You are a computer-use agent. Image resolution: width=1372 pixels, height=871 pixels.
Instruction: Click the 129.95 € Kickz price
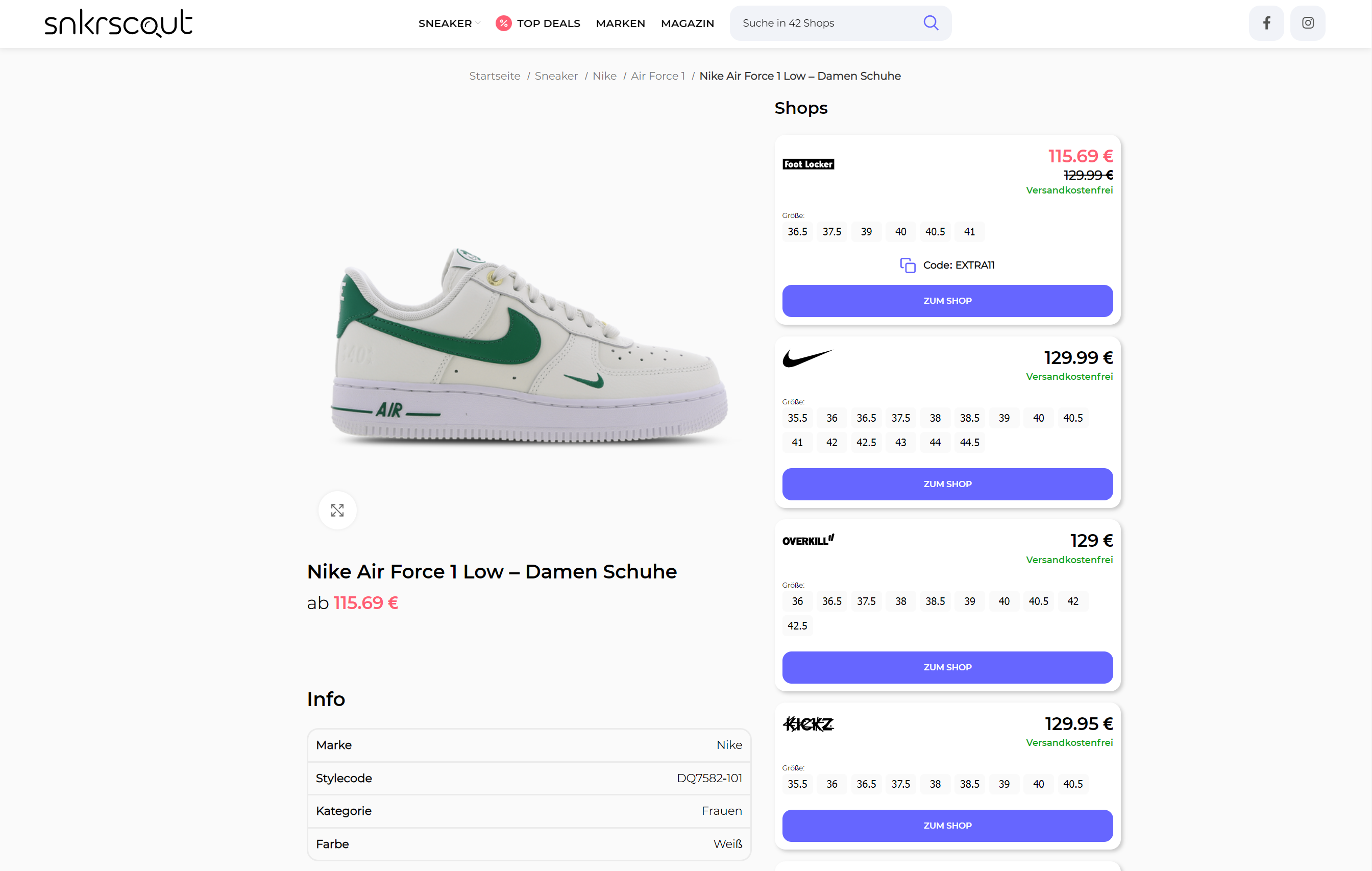click(x=1079, y=724)
